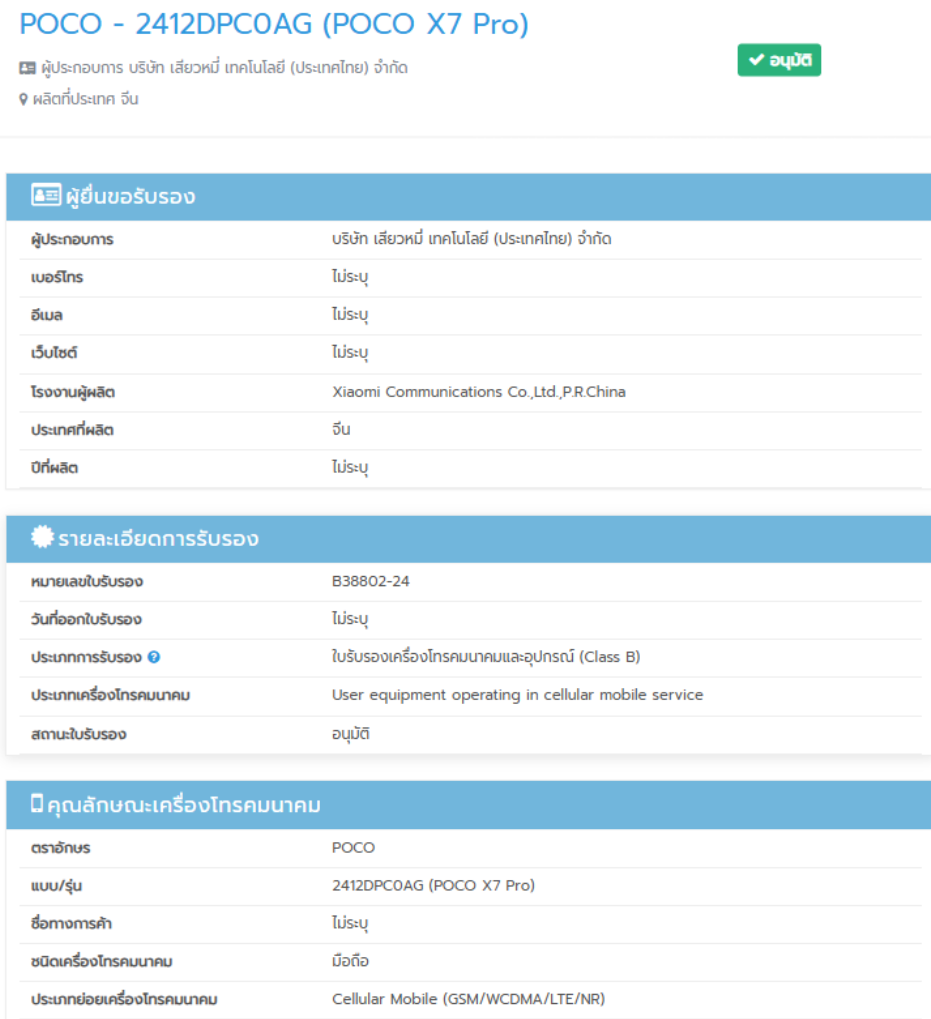Viewport: 931px width, 1019px height.
Task: Click the หมายเลขใบรับรอง row label
Action: coord(86,582)
